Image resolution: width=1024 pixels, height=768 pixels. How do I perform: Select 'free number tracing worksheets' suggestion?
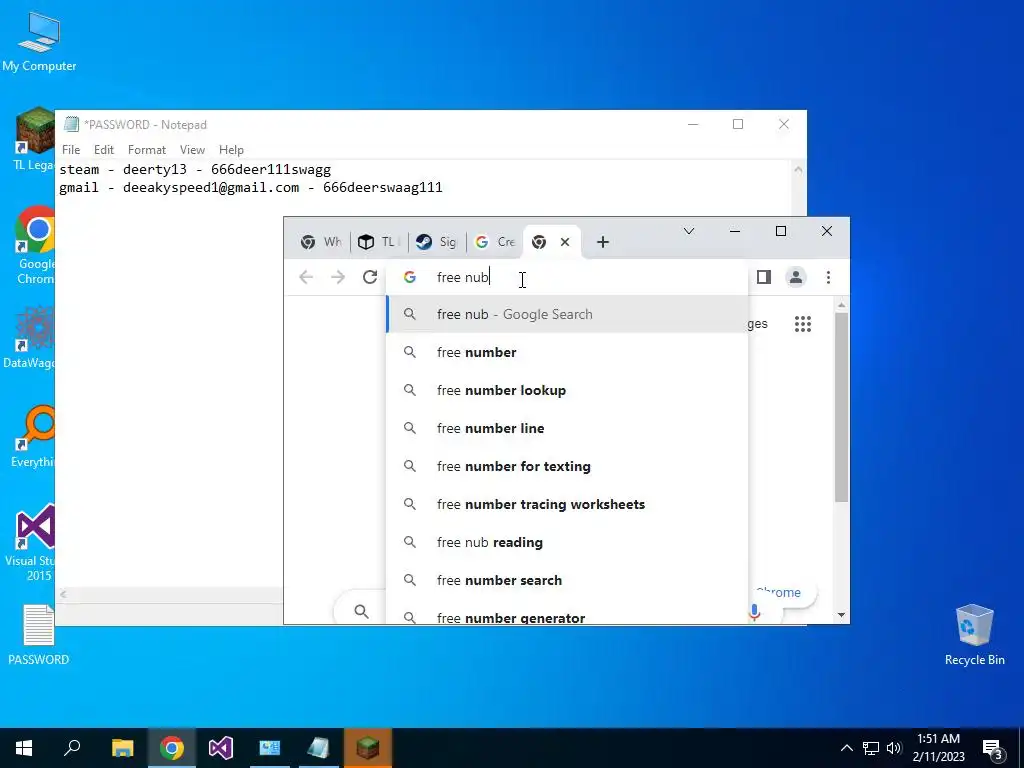567,504
